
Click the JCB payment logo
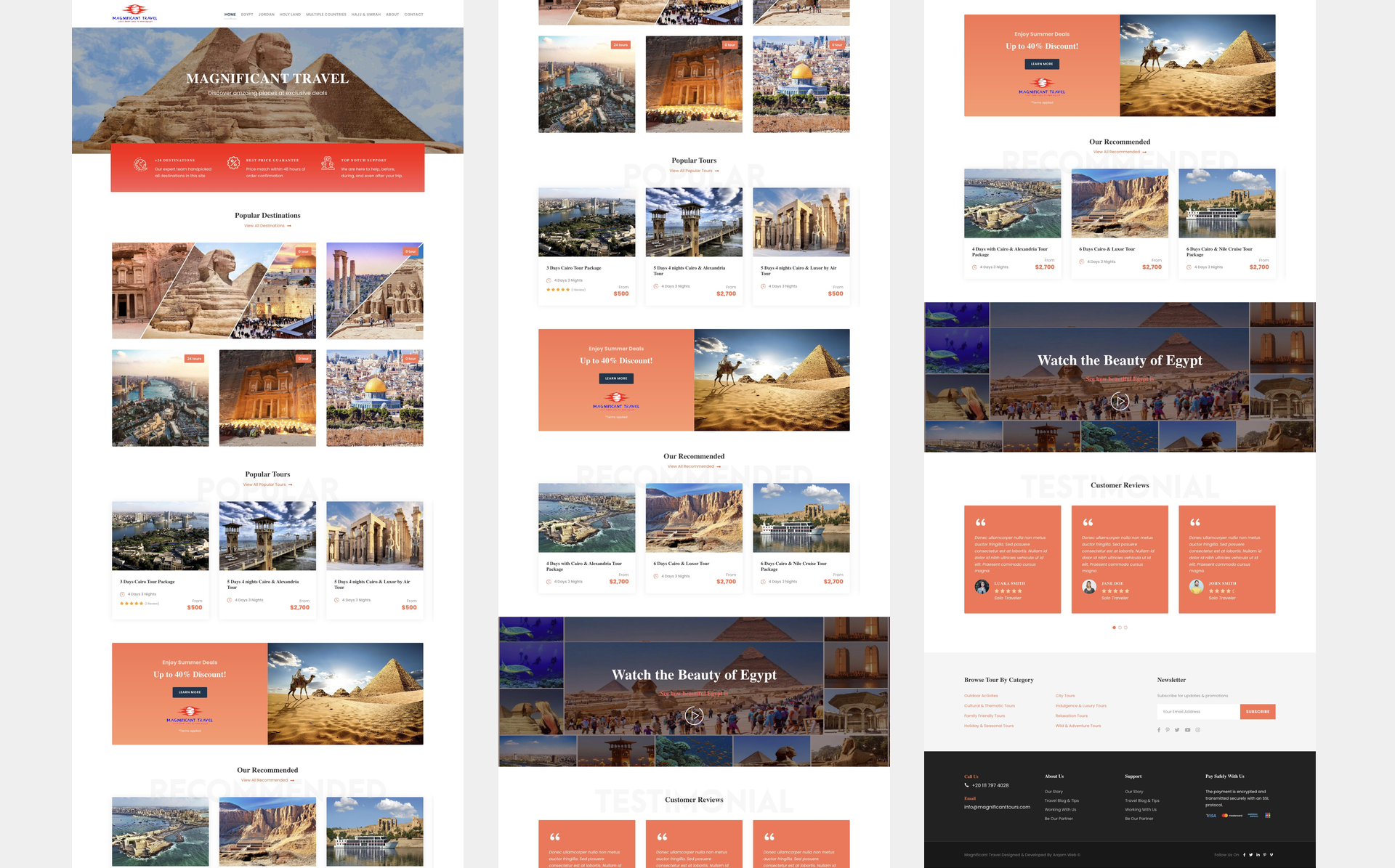click(x=1268, y=816)
